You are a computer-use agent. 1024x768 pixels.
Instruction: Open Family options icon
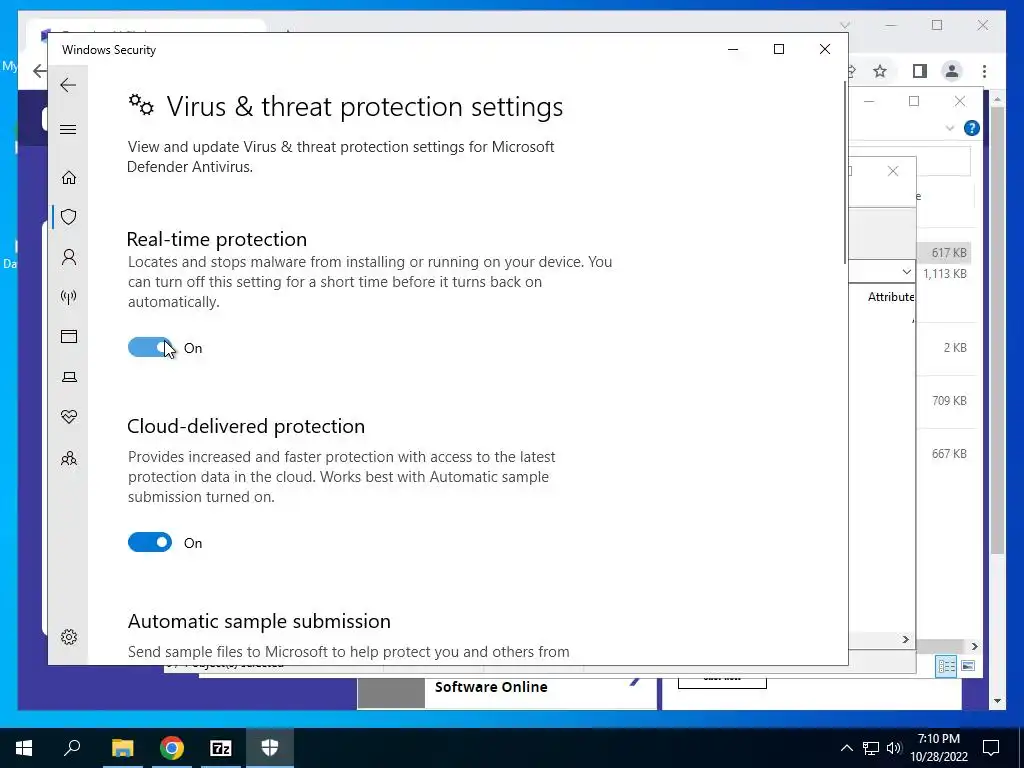point(69,458)
